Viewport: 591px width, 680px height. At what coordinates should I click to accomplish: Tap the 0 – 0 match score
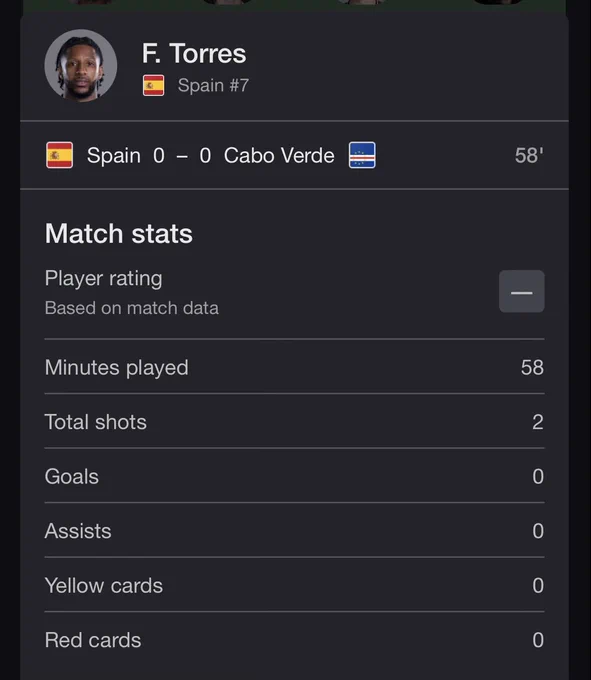click(182, 156)
